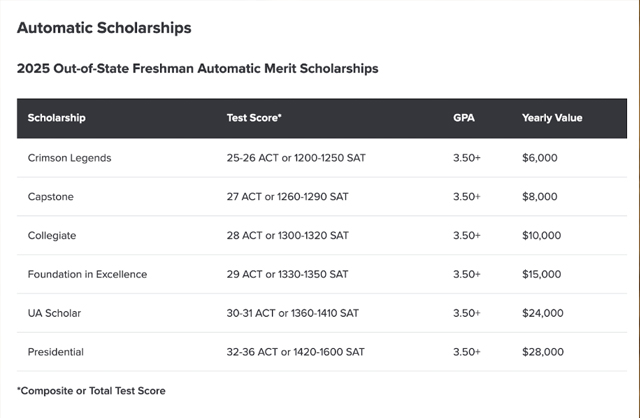Viewport: 640px width, 418px height.
Task: Click the Presidential scholarship name
Action: 56,352
